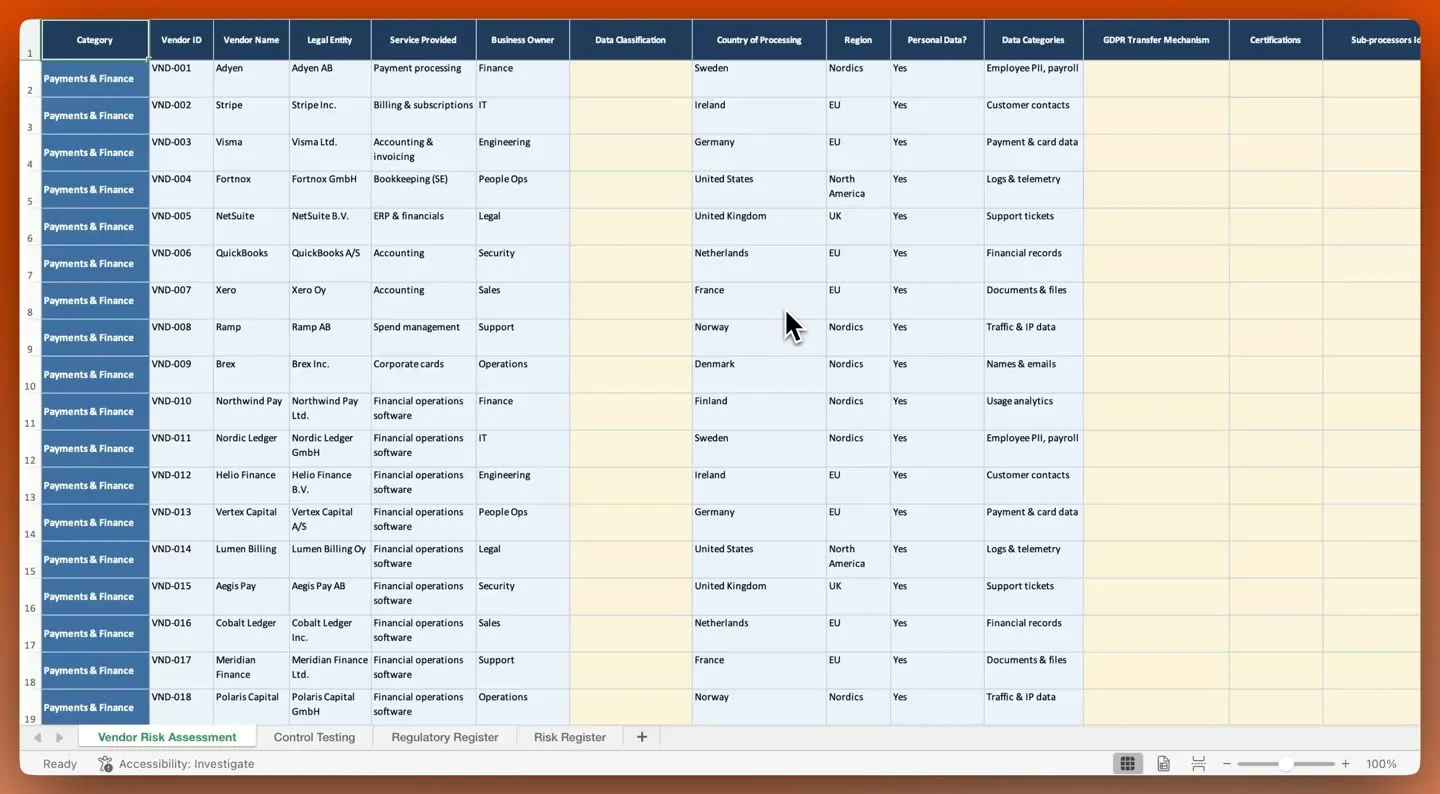Image resolution: width=1440 pixels, height=794 pixels.
Task: Select the Service Provided header cell
Action: tap(423, 40)
